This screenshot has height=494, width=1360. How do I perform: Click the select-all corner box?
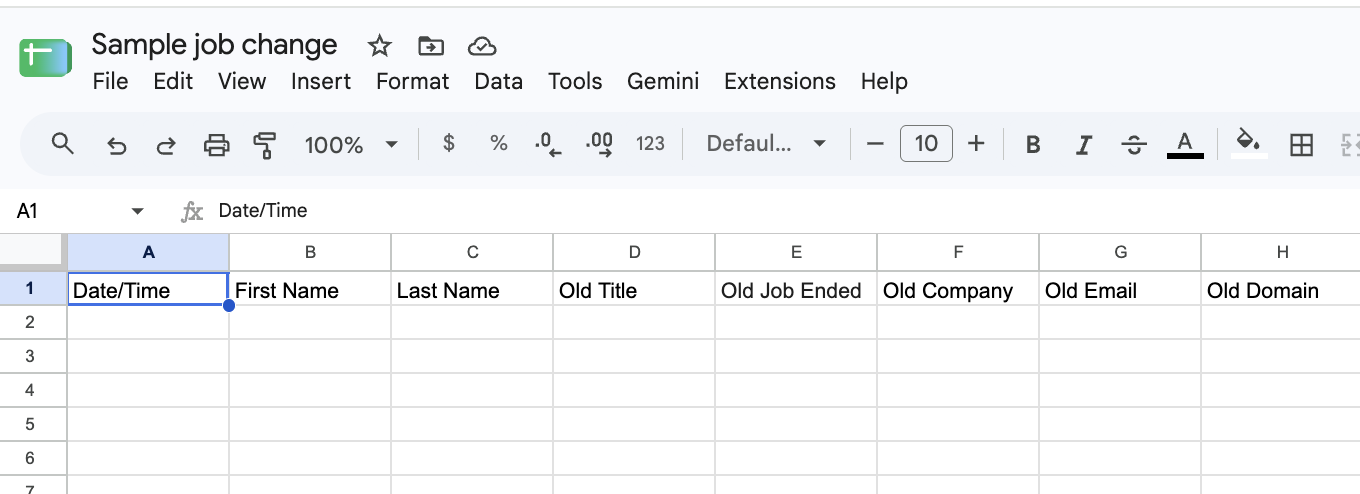(32, 252)
